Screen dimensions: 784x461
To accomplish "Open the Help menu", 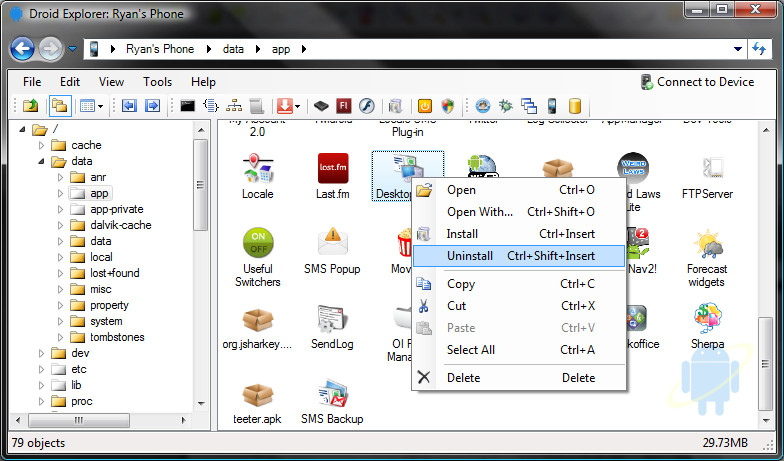I will coord(204,82).
